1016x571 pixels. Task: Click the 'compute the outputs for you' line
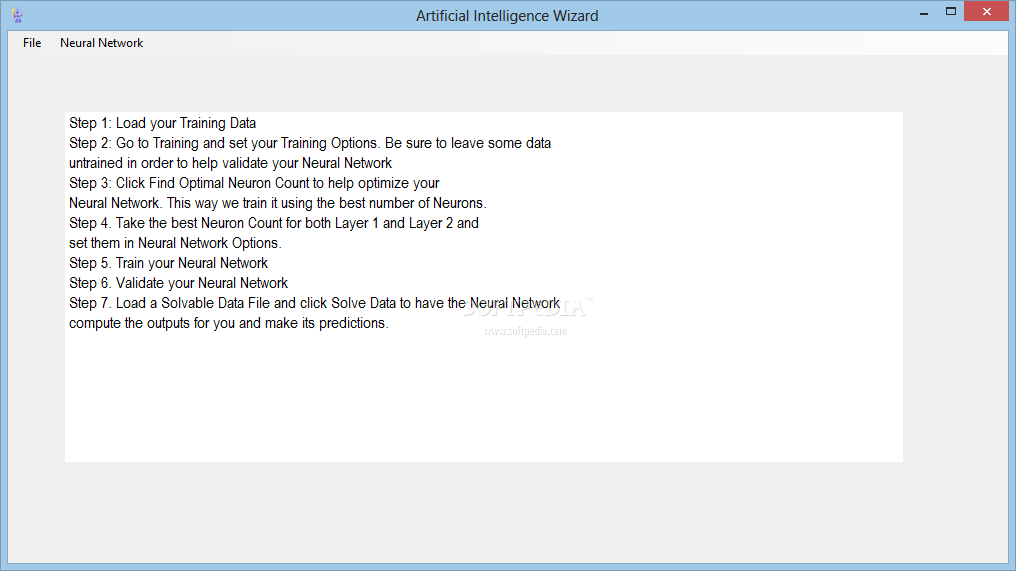tap(229, 323)
